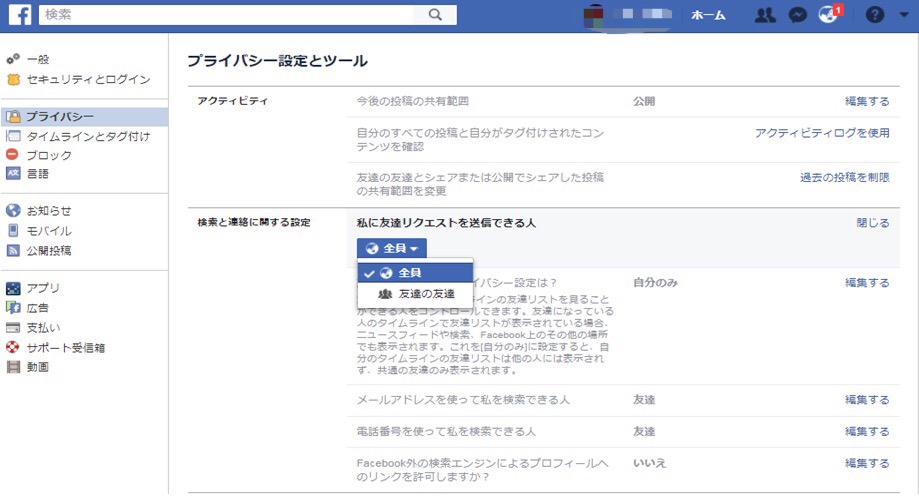919x496 pixels.
Task: Click the 公開 value text
Action: [644, 101]
